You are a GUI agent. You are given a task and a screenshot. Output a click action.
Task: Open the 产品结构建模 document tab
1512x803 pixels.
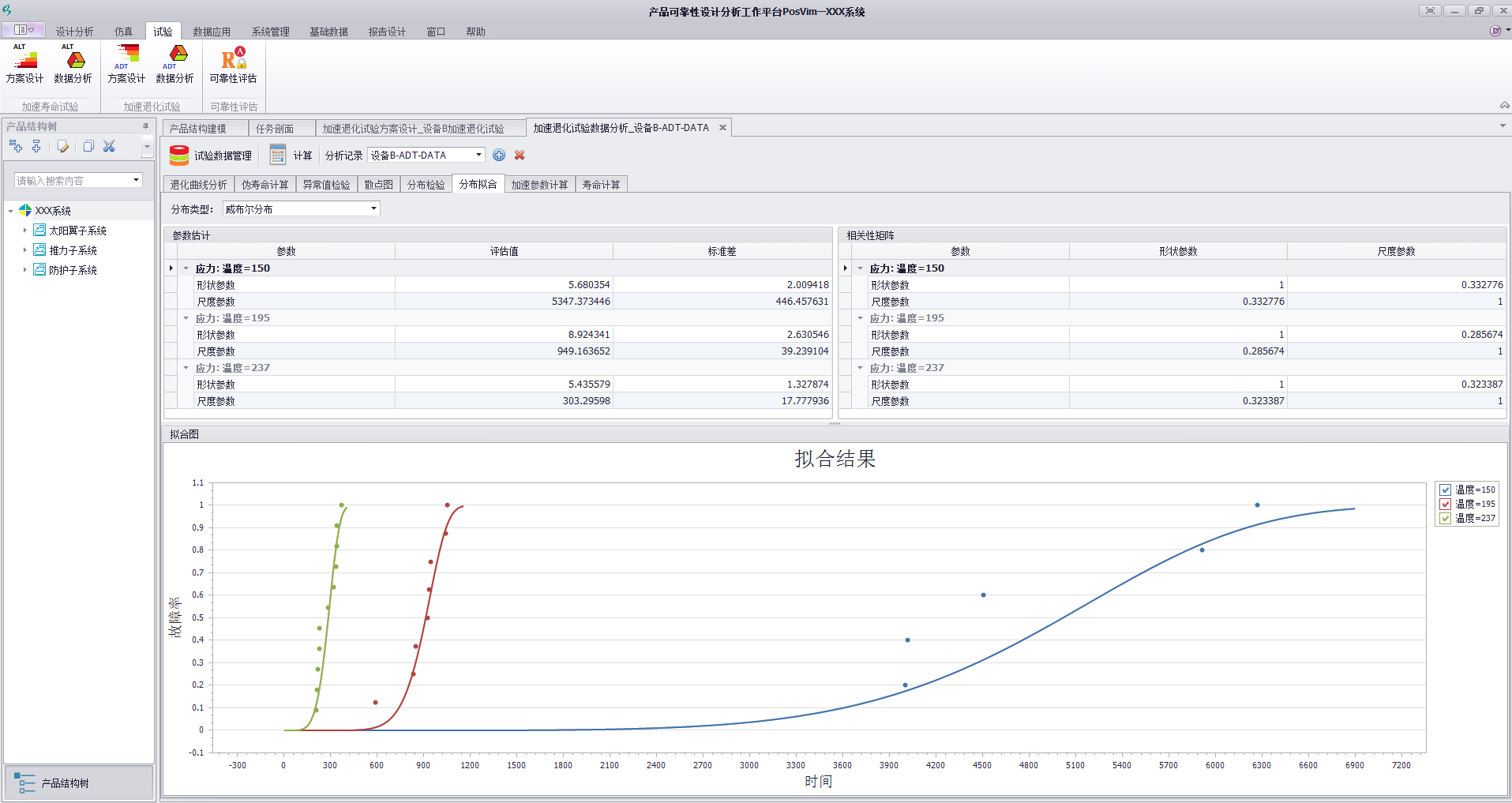tap(205, 129)
